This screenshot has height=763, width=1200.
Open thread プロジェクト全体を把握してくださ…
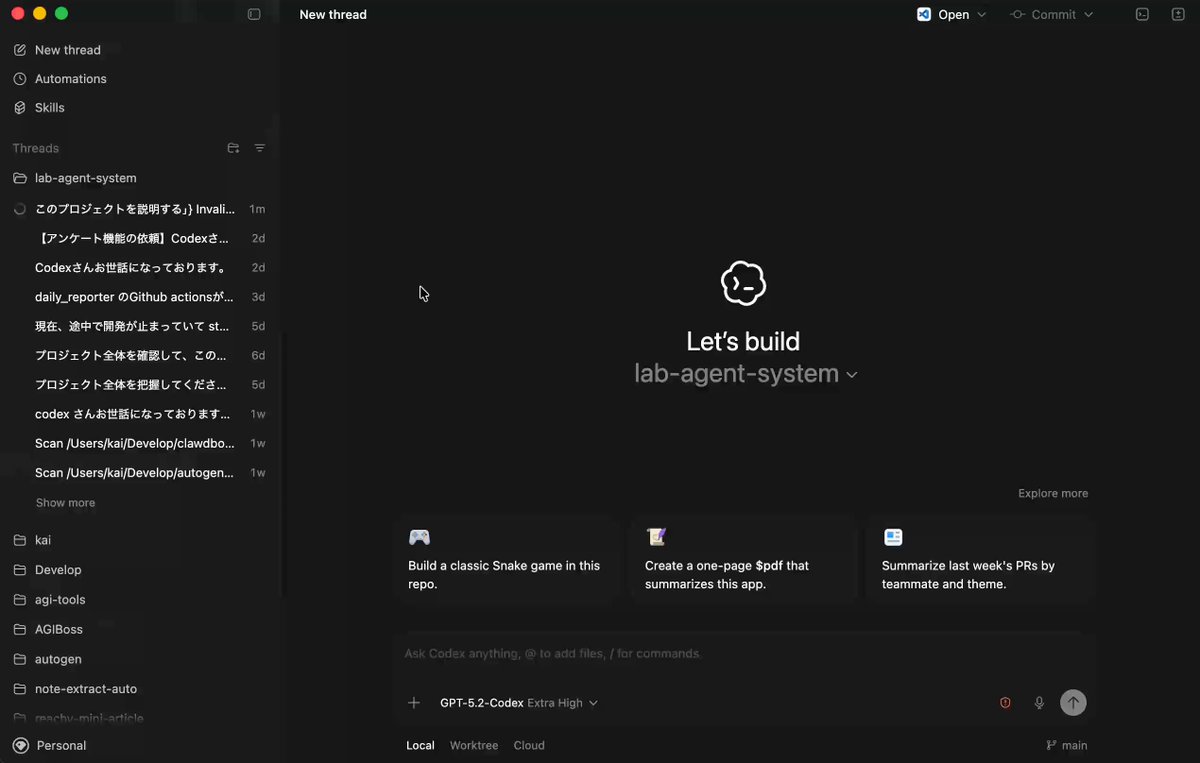click(140, 385)
